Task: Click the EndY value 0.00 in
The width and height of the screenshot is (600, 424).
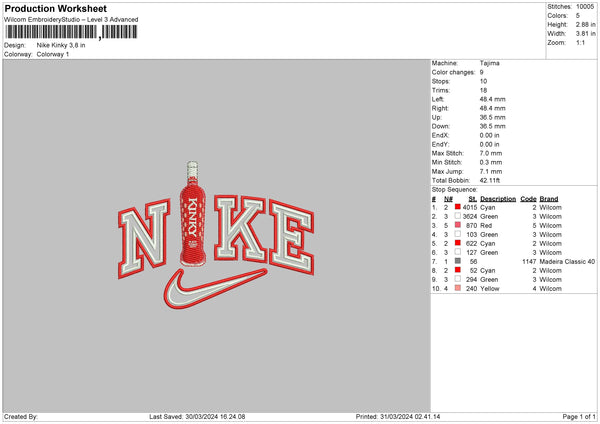Action: (489, 144)
